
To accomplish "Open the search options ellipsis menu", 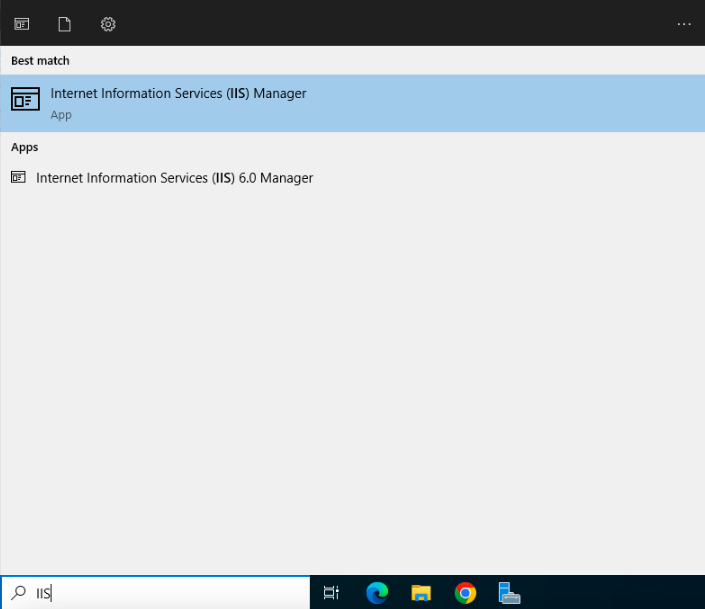I will pos(684,24).
